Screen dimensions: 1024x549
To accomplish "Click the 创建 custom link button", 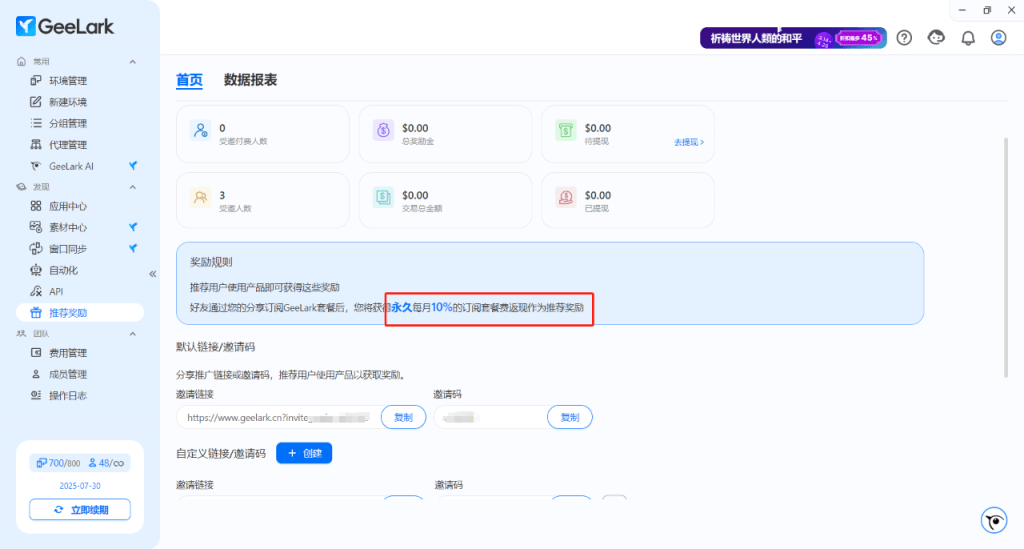I will coord(304,453).
